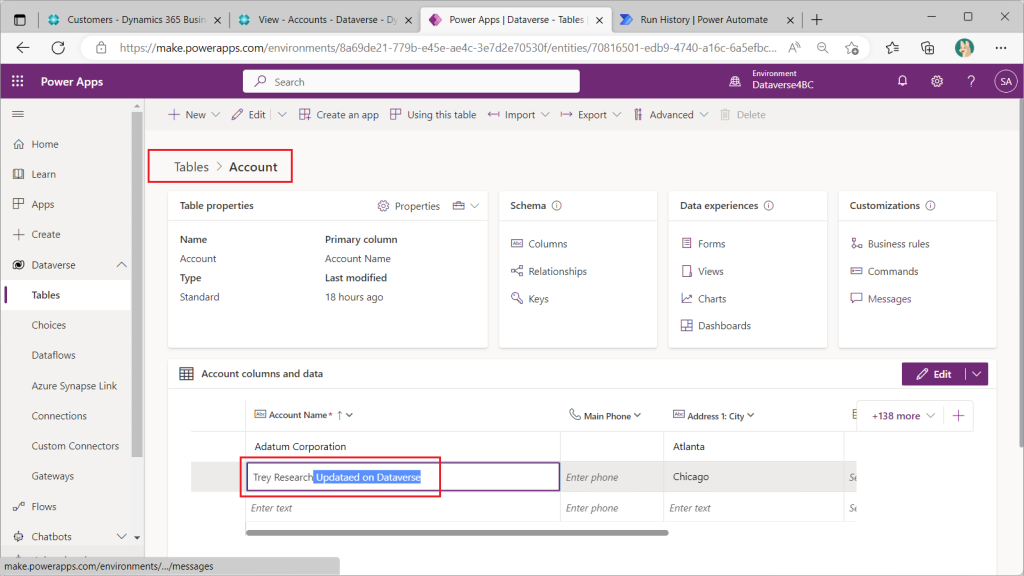
Task: Open browser Collections icon
Action: click(x=927, y=48)
